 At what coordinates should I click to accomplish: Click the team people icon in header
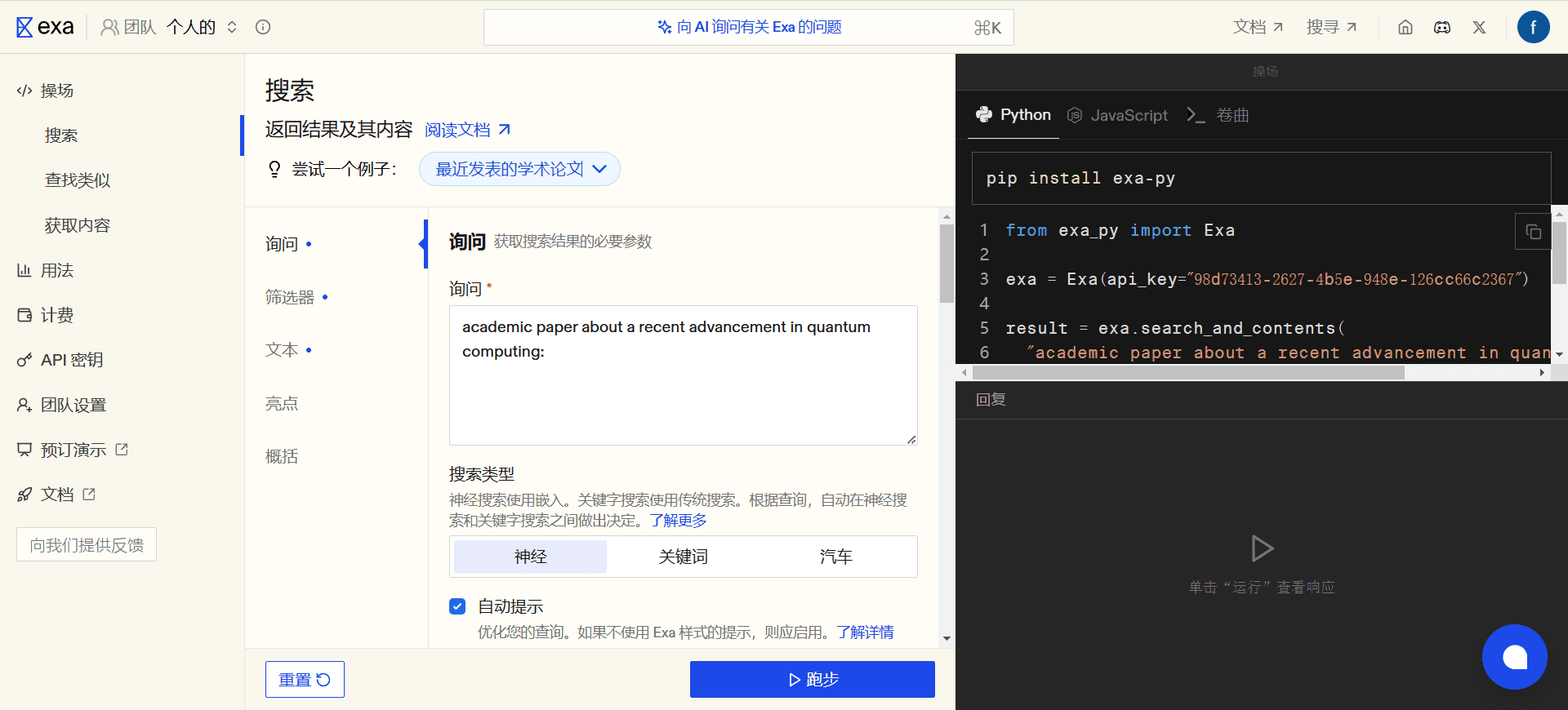click(109, 27)
